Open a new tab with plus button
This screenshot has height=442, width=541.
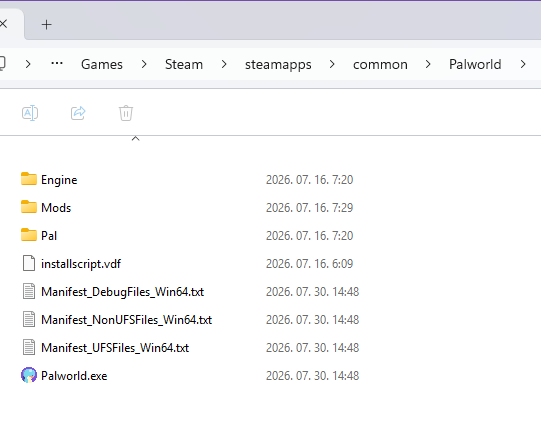[x=46, y=24]
